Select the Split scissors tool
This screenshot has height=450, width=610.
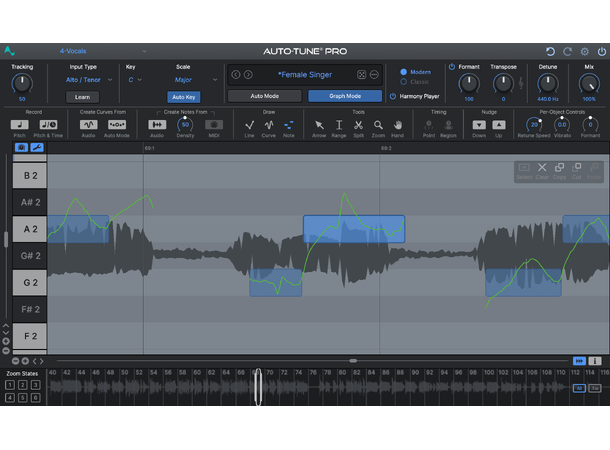(x=358, y=125)
